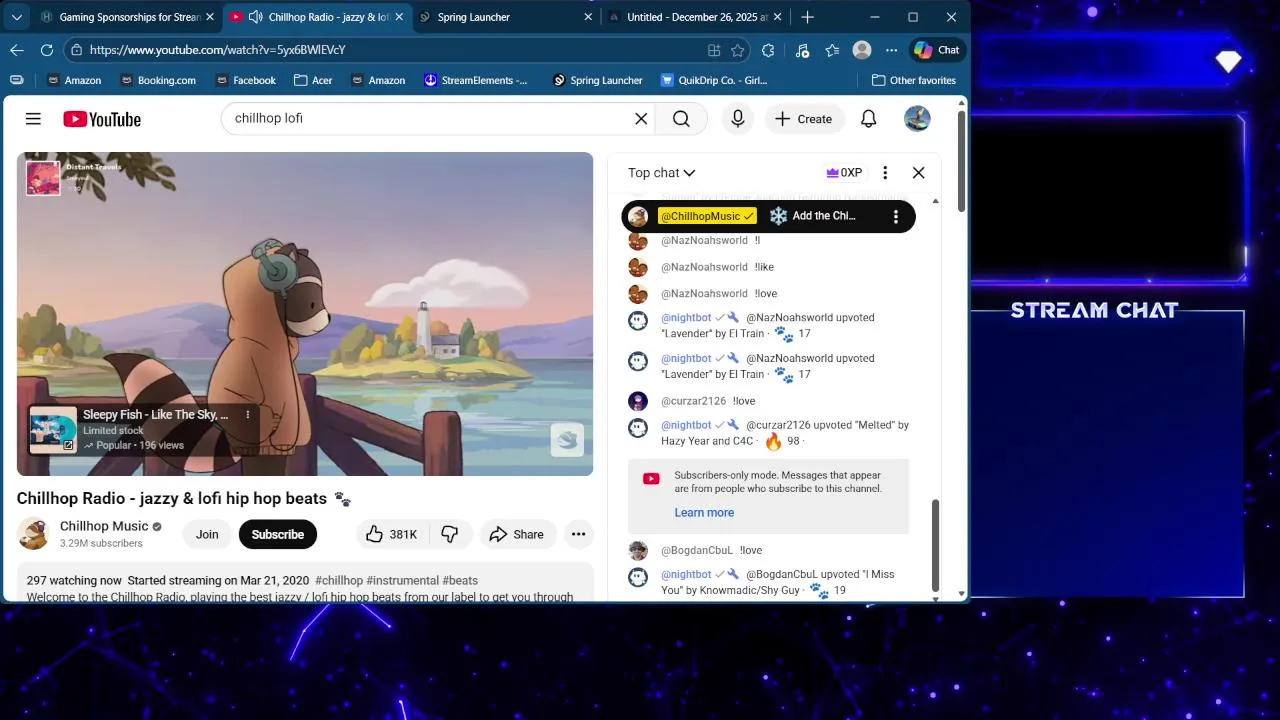Open the QuikDrip Co. bookmark

pos(714,80)
